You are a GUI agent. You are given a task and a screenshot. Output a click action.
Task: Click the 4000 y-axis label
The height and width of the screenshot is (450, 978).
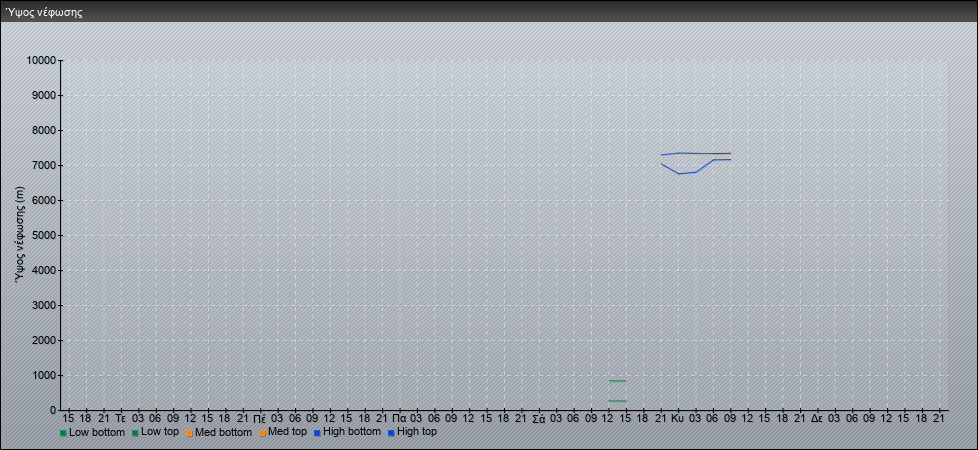[x=44, y=270]
